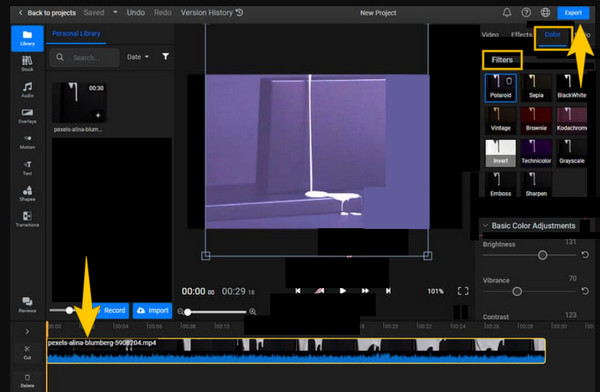Go back to projects
The image size is (600, 392).
(x=47, y=13)
